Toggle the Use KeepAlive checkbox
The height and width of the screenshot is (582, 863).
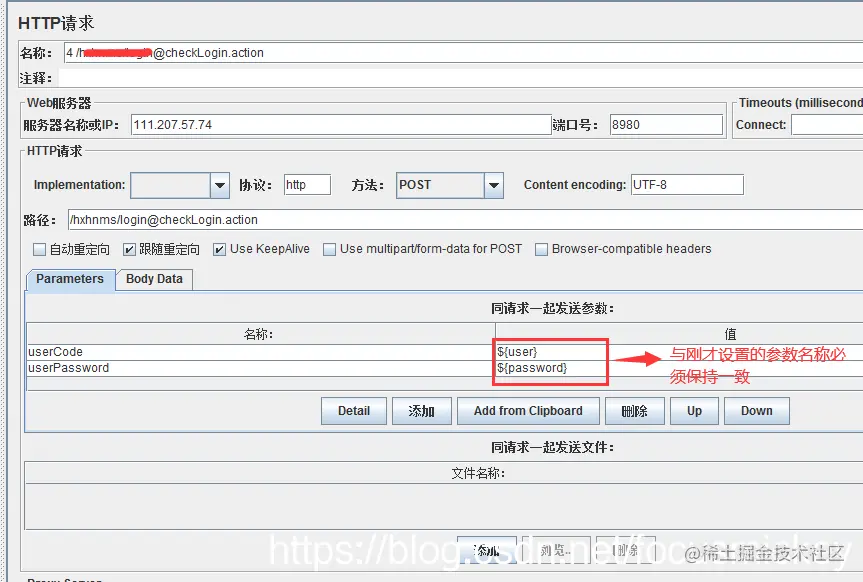[x=219, y=249]
